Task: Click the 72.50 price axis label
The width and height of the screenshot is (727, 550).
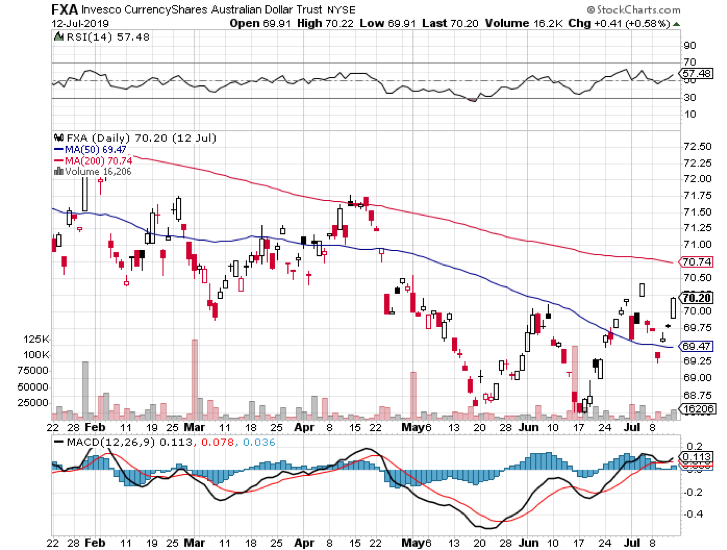Action: click(698, 147)
